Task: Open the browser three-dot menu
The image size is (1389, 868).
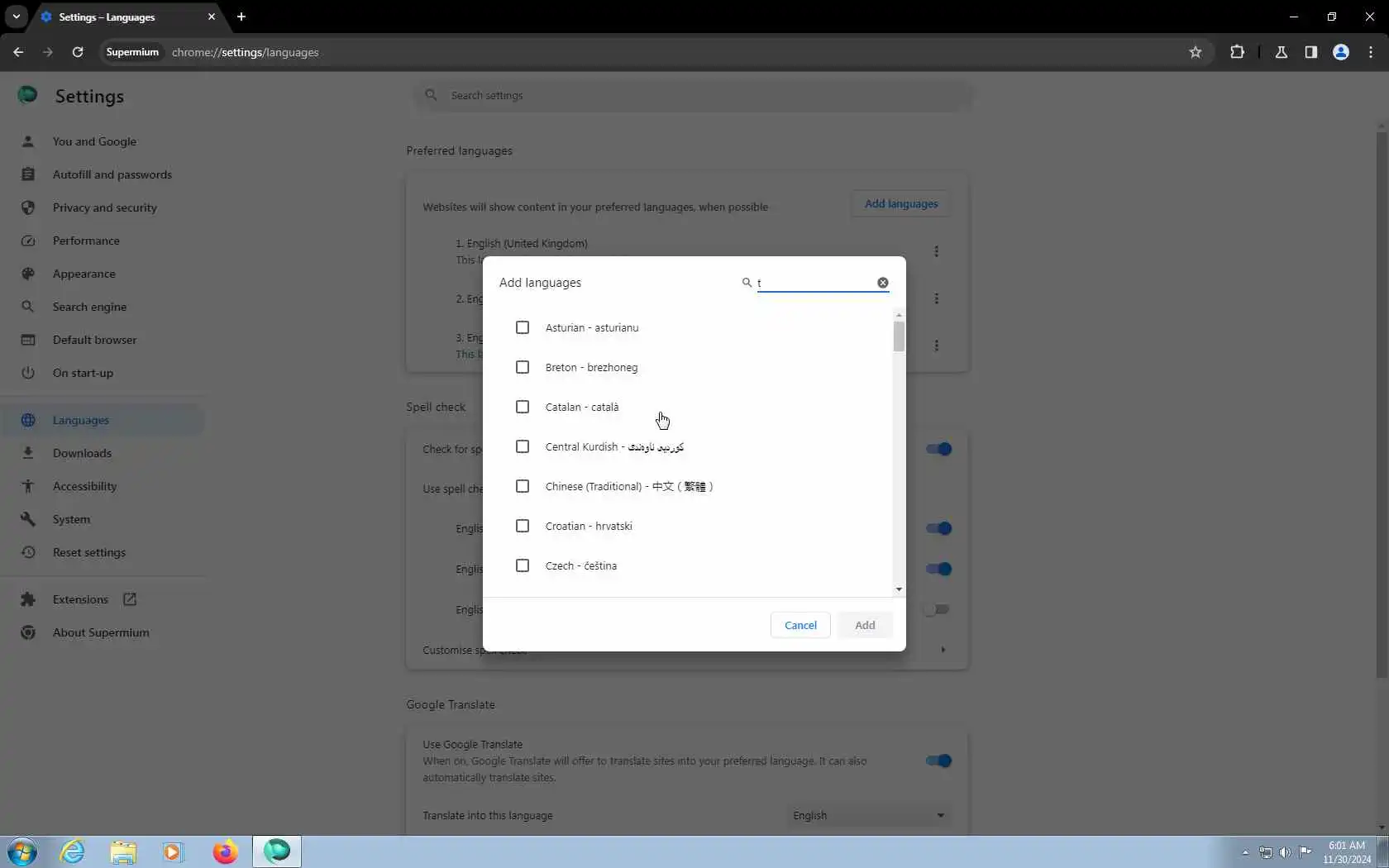Action: [x=1371, y=52]
